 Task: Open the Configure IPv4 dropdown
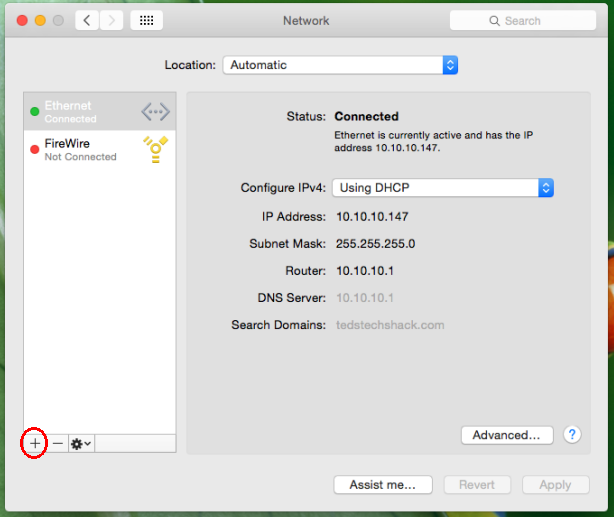tap(443, 188)
